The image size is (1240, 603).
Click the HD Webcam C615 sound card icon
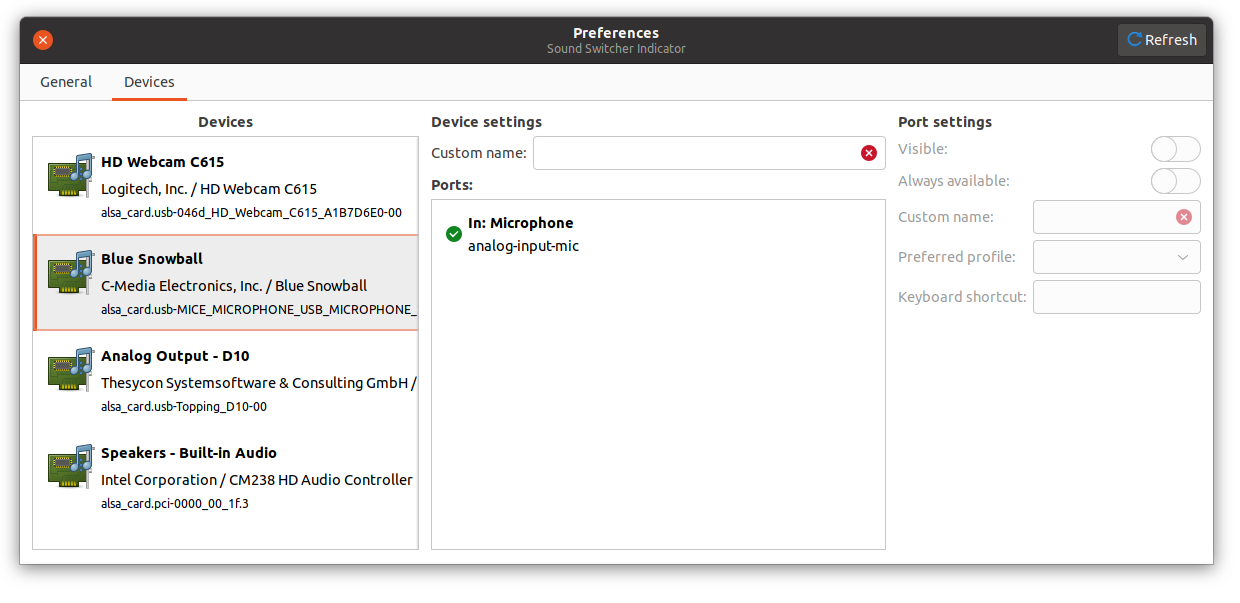(x=70, y=176)
